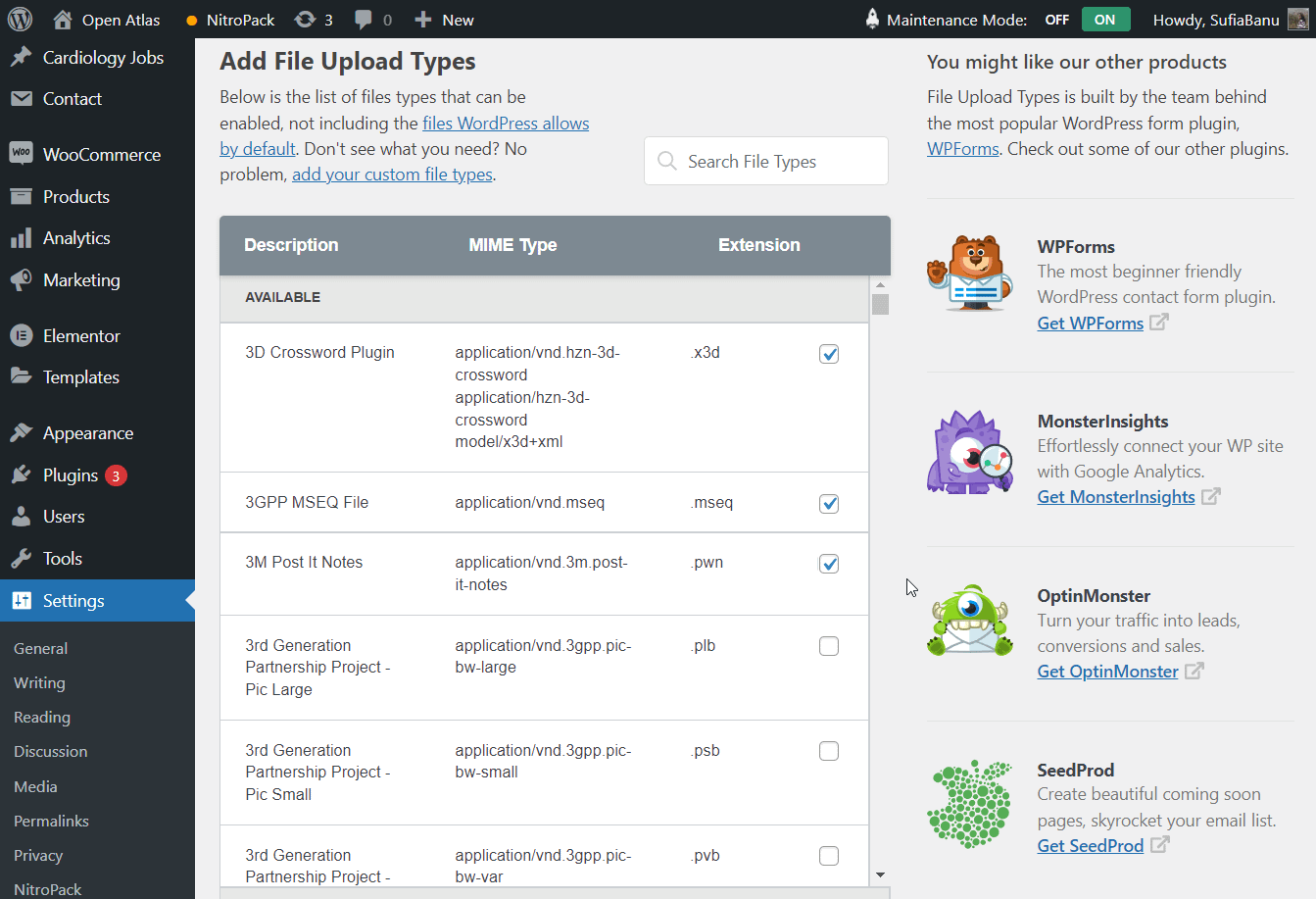Image resolution: width=1316 pixels, height=899 pixels.
Task: Enable the .psb Pic Small checkbox
Action: pyautogui.click(x=829, y=751)
